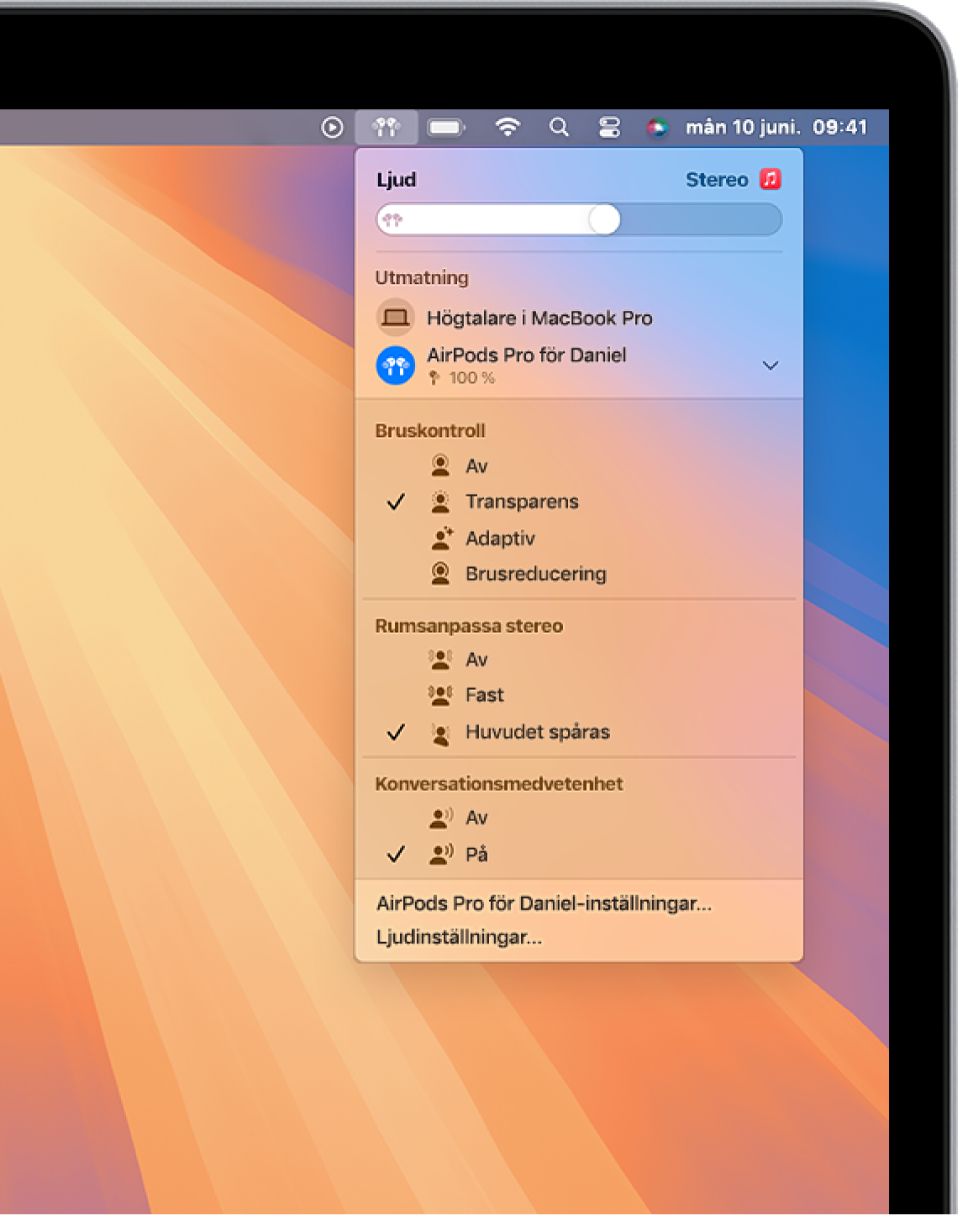Open the Now Playing menu bar icon
Screen dimensions: 960x1216
click(x=332, y=127)
